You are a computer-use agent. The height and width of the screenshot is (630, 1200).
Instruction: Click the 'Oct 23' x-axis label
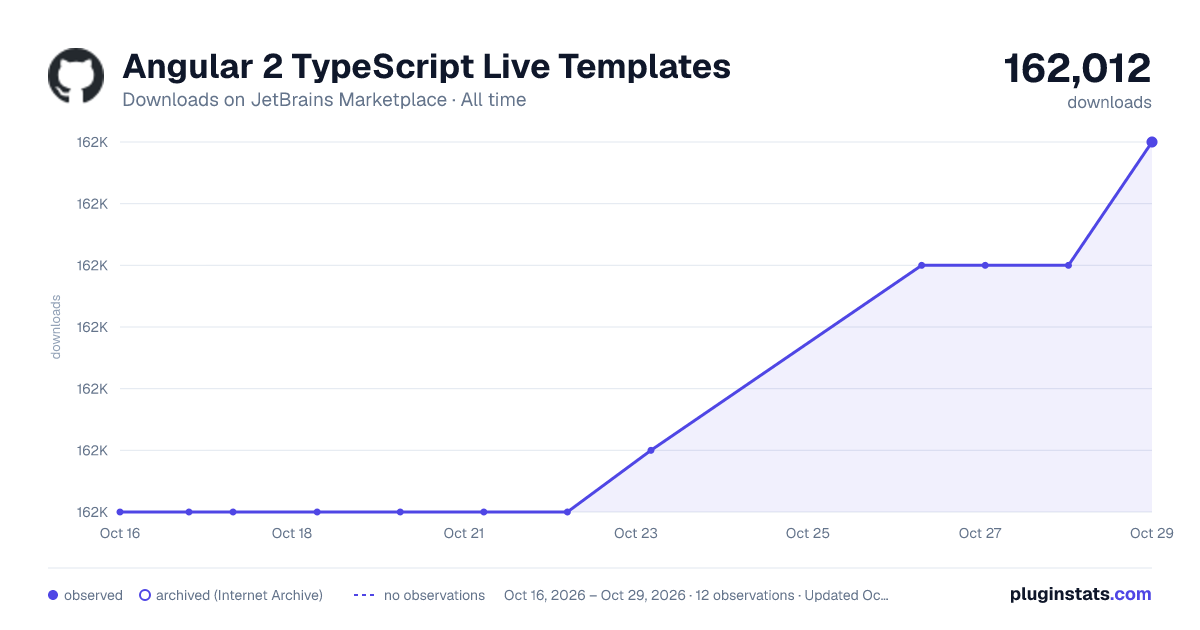tap(636, 533)
